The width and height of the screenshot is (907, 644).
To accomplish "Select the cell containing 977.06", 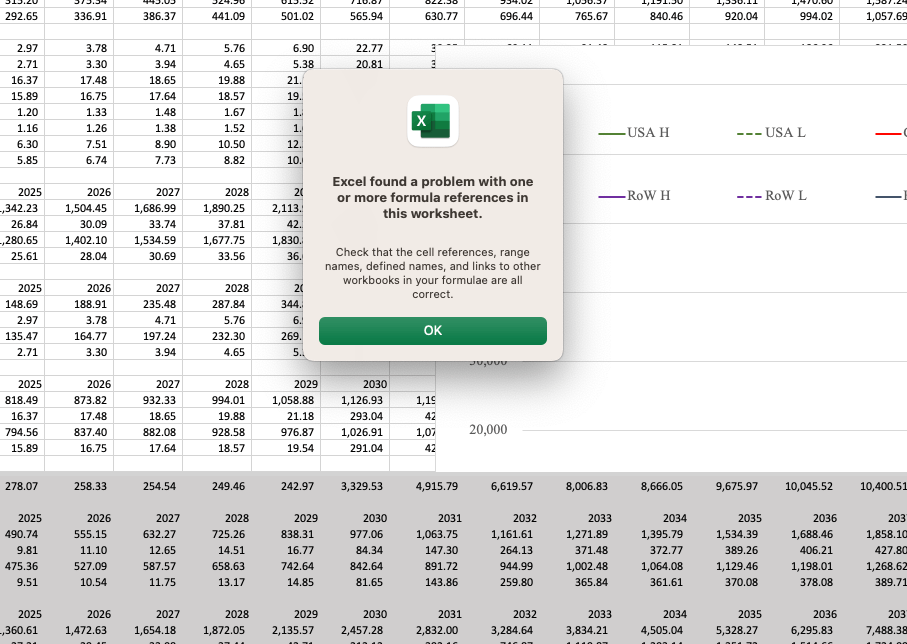I will pyautogui.click(x=355, y=535).
